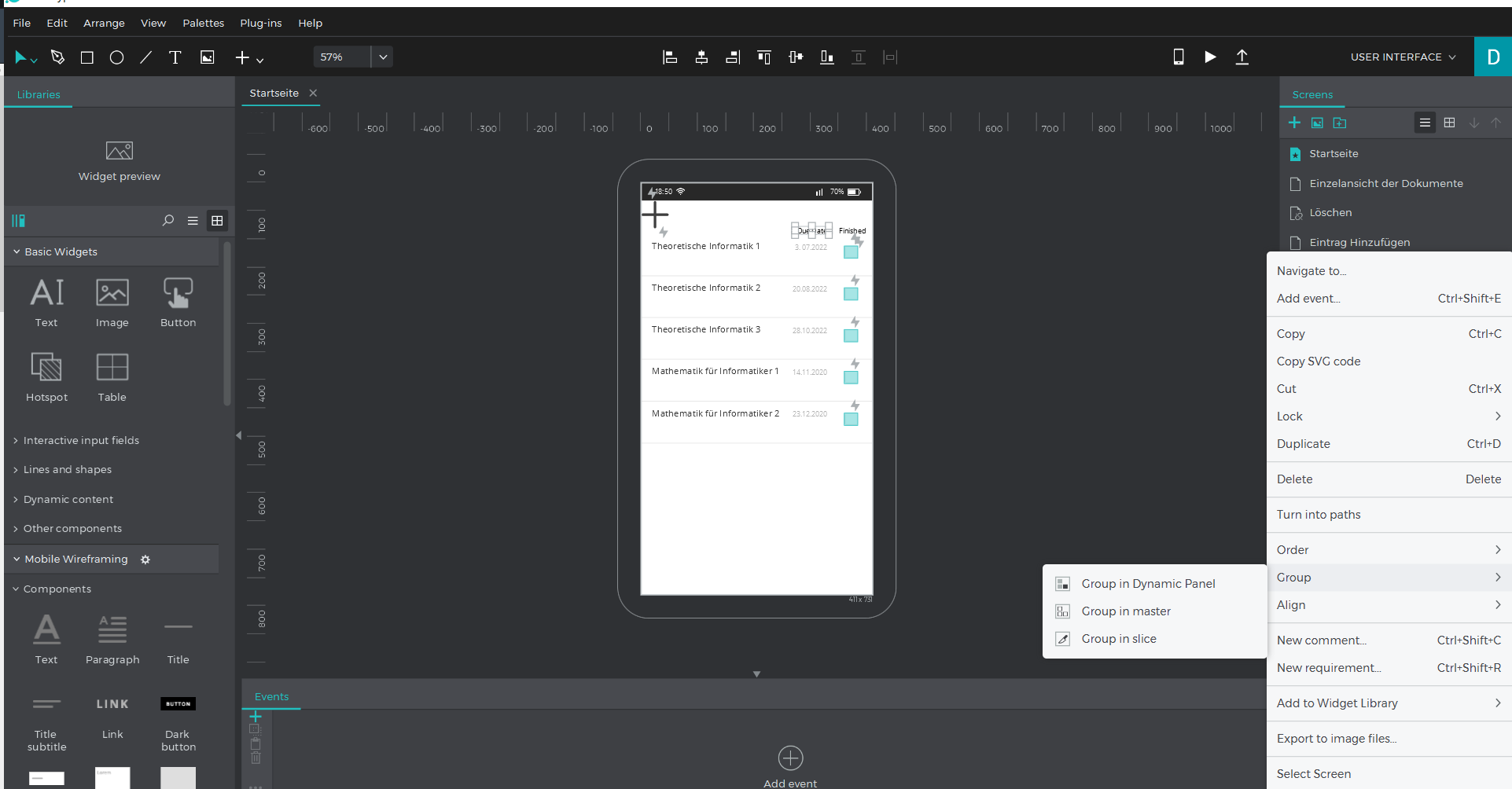Open the zoom level dropdown
Viewport: 1512px width, 789px height.
click(x=383, y=57)
